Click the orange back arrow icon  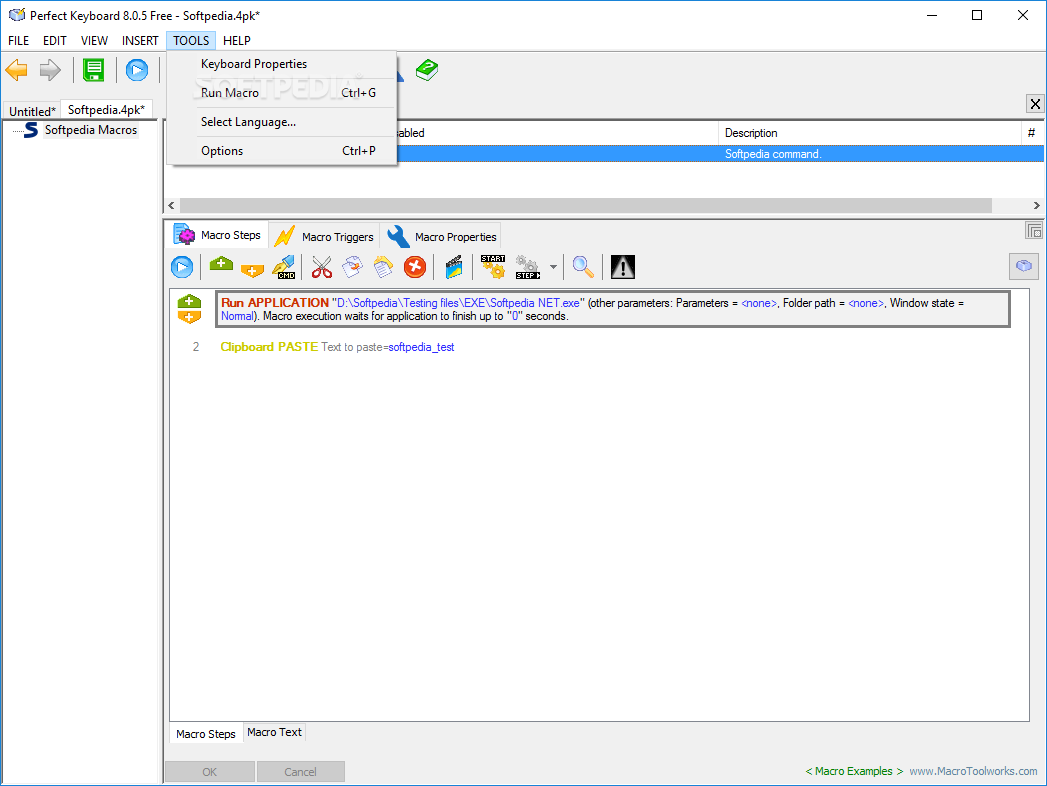point(17,70)
